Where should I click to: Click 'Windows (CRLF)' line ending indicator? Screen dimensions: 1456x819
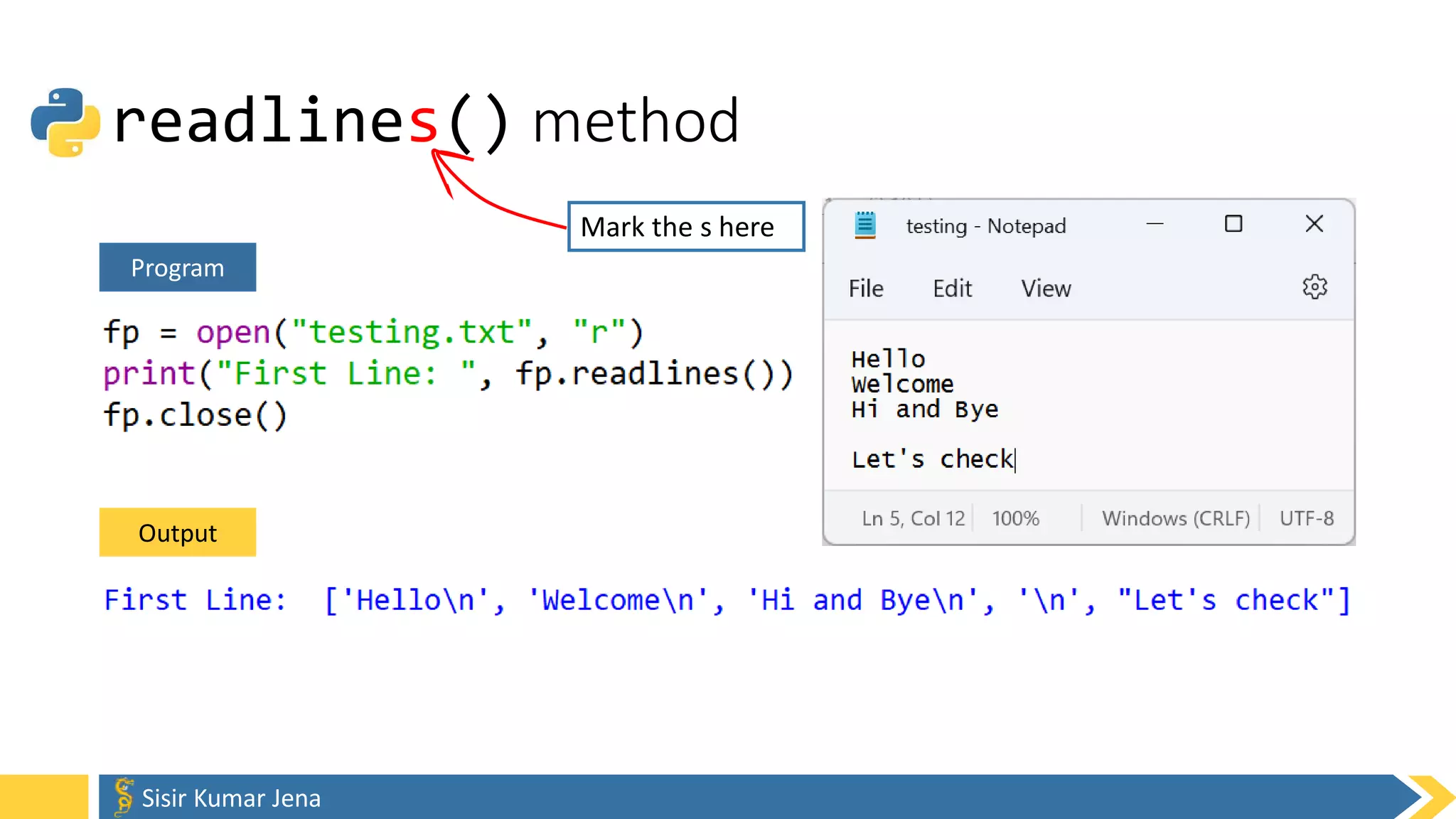click(1176, 518)
